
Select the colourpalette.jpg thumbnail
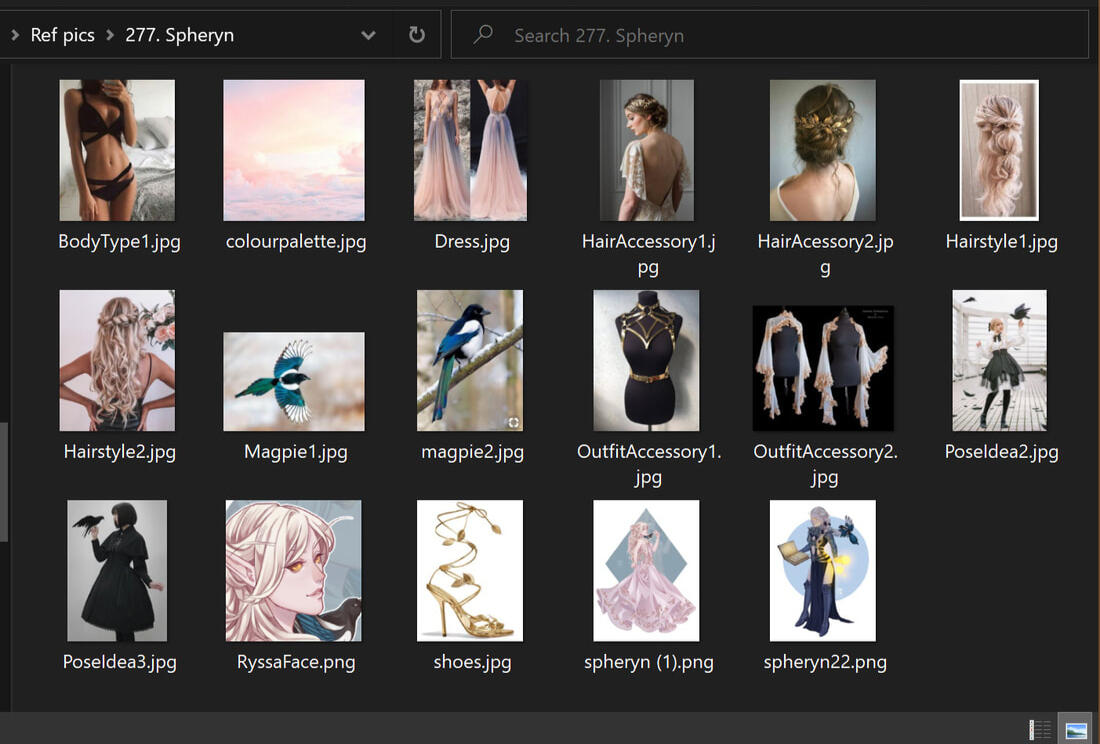point(294,150)
